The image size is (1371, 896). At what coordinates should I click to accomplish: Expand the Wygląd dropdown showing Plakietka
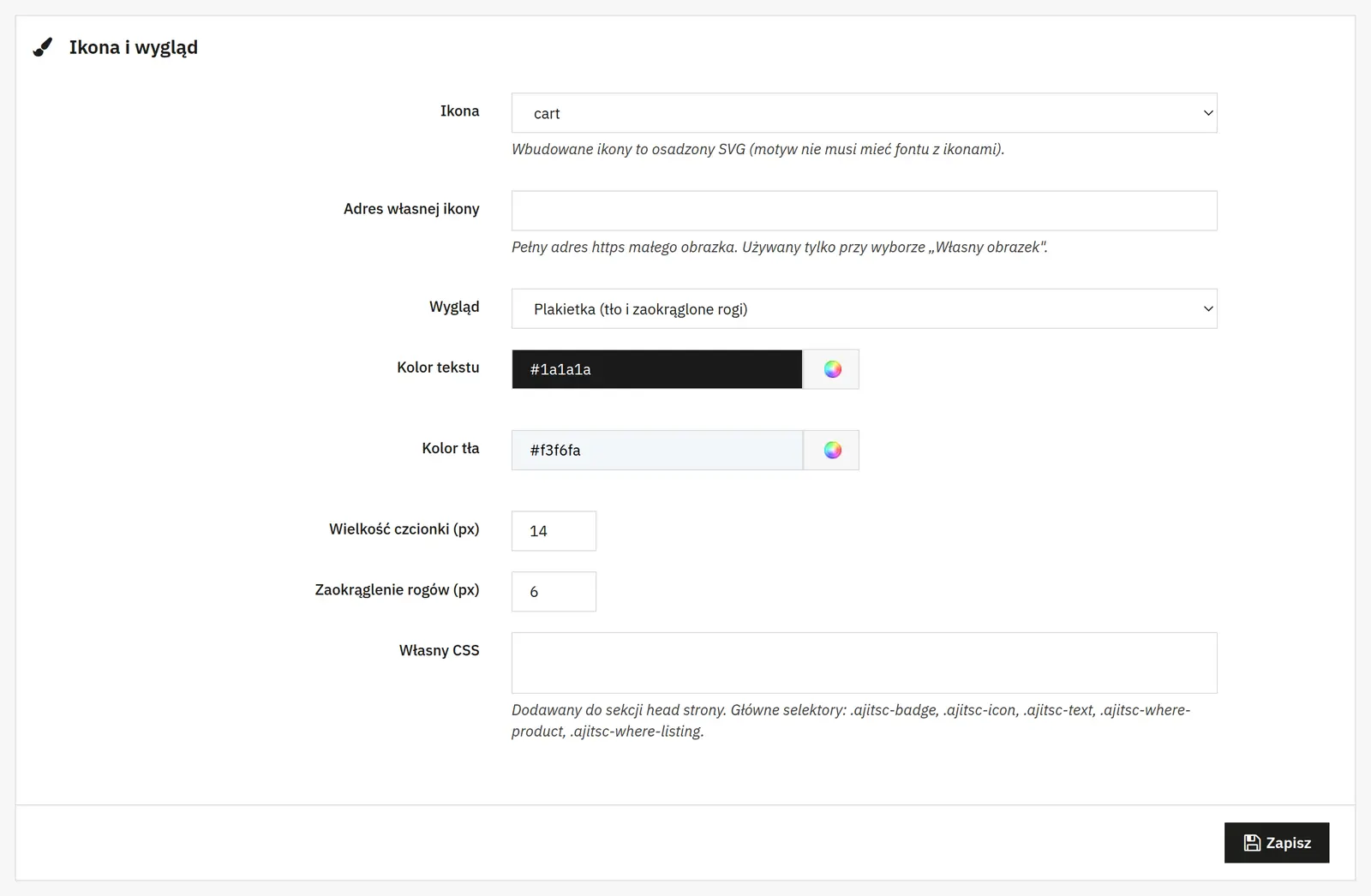coord(864,308)
